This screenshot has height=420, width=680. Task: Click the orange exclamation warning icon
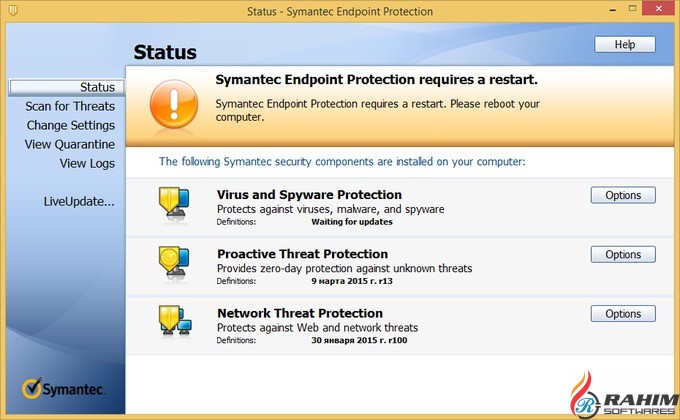174,105
